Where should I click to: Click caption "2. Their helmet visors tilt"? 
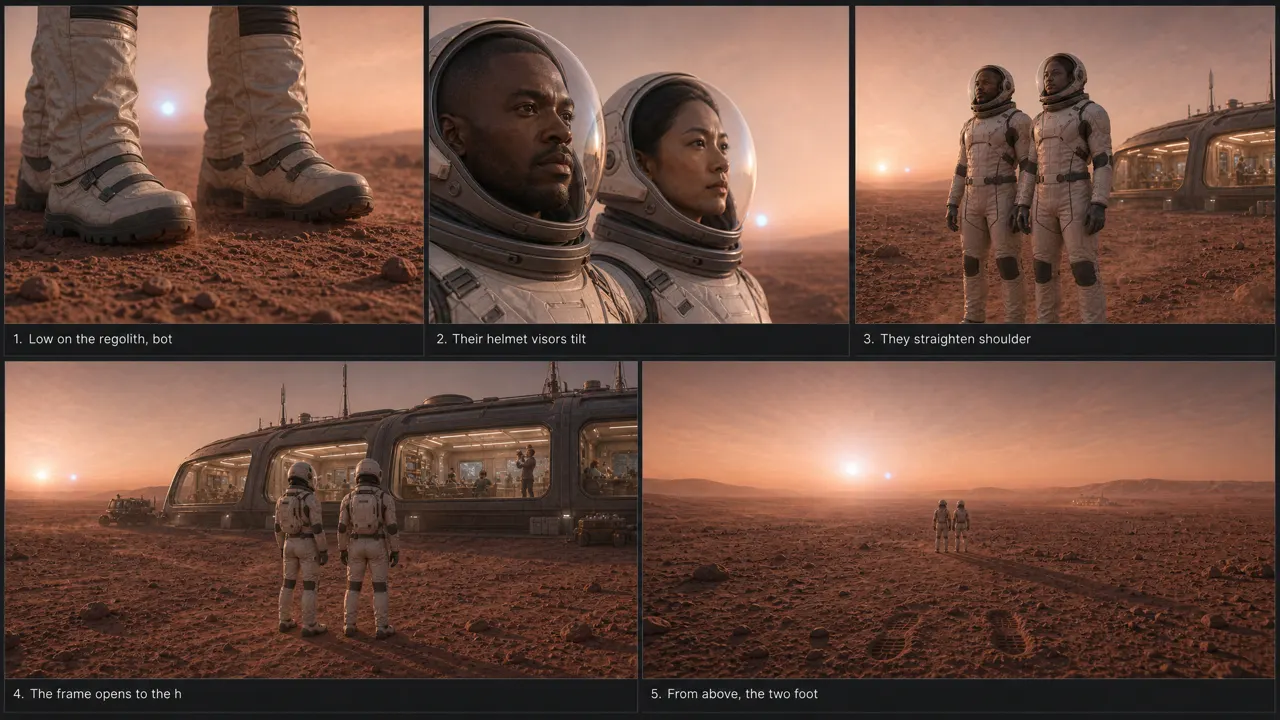pyautogui.click(x=511, y=339)
